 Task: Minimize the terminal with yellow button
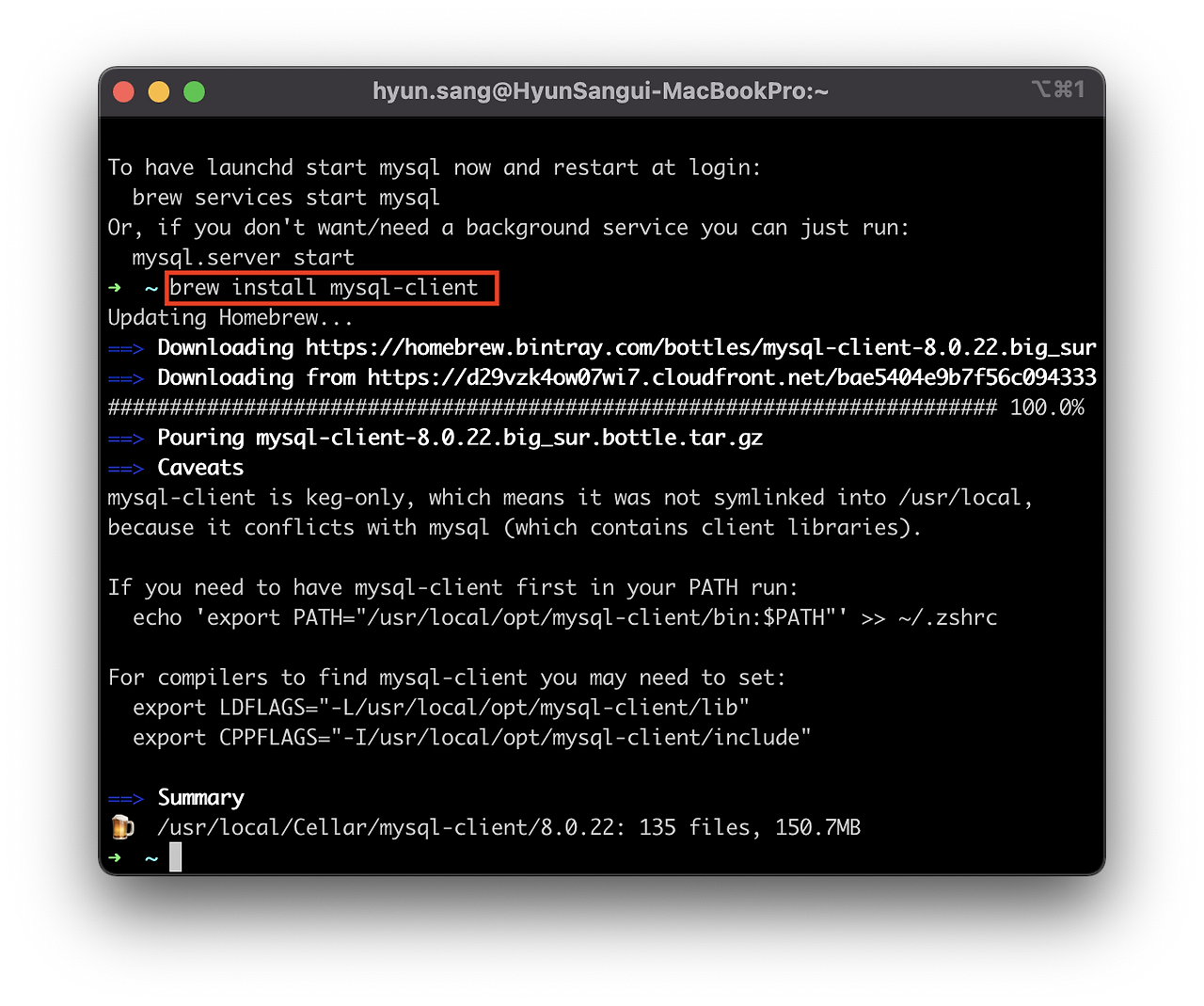pos(159,91)
